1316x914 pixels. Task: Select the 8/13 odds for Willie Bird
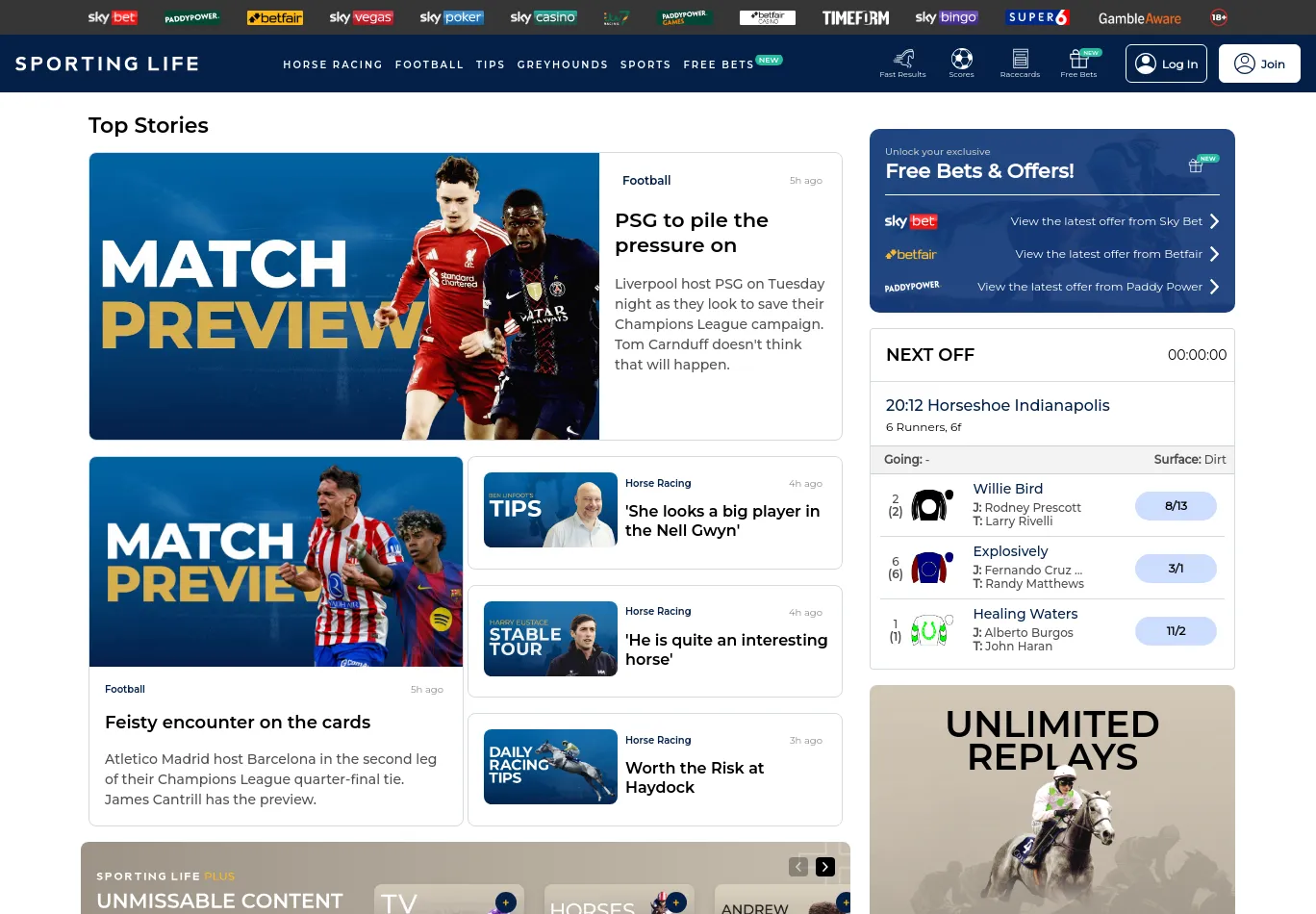(x=1176, y=506)
